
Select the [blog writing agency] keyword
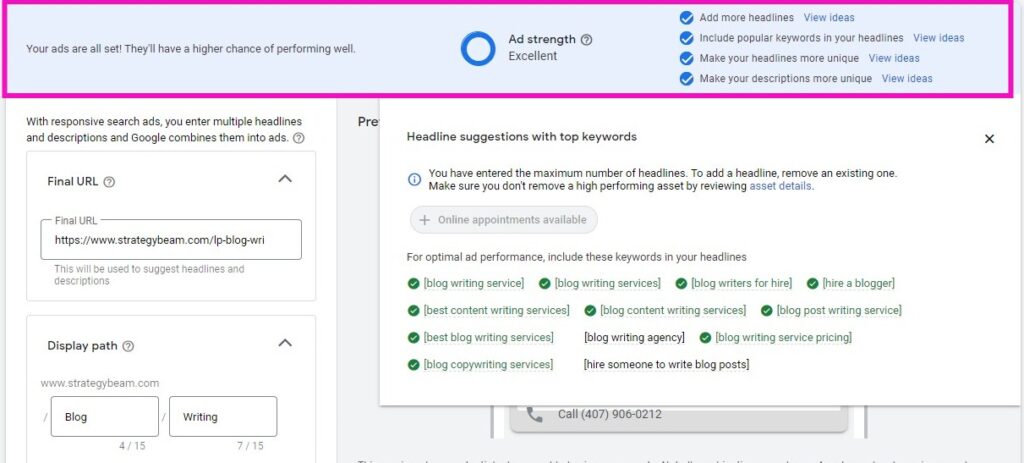pos(634,338)
